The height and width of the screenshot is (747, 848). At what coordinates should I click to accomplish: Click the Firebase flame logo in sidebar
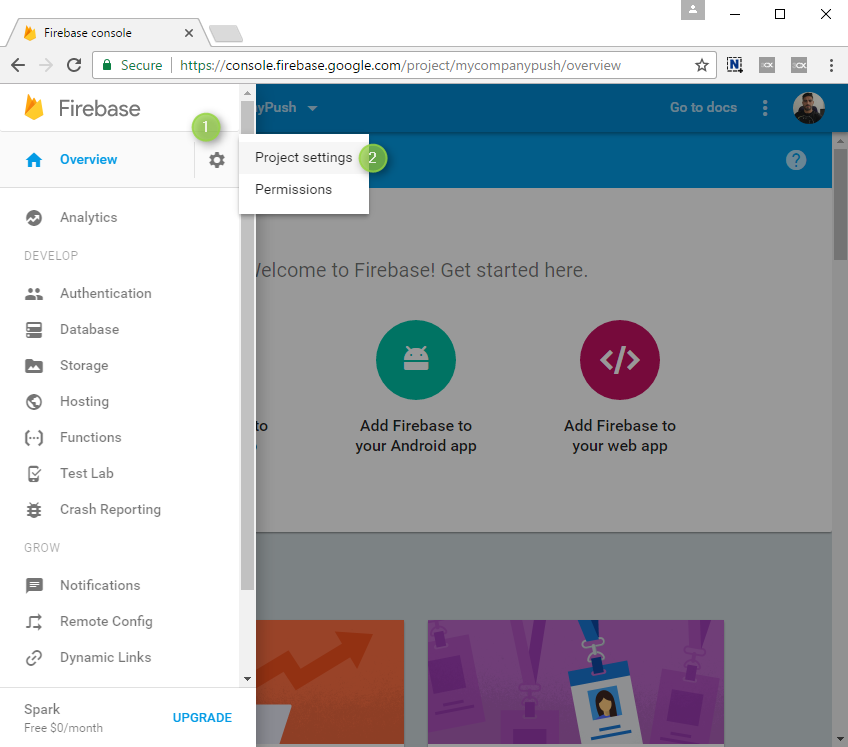point(34,108)
